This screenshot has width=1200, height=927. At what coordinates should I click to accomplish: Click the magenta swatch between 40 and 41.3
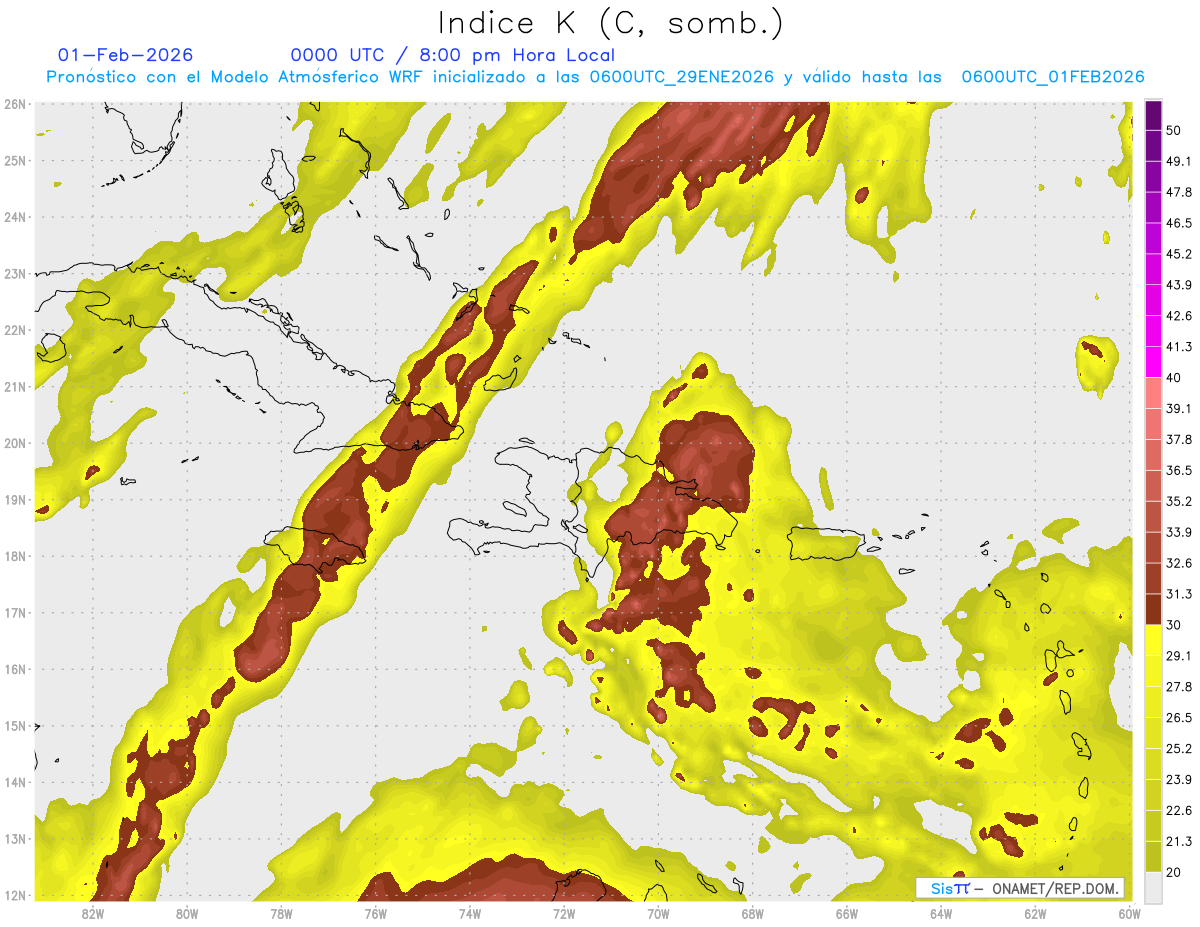point(1153,362)
